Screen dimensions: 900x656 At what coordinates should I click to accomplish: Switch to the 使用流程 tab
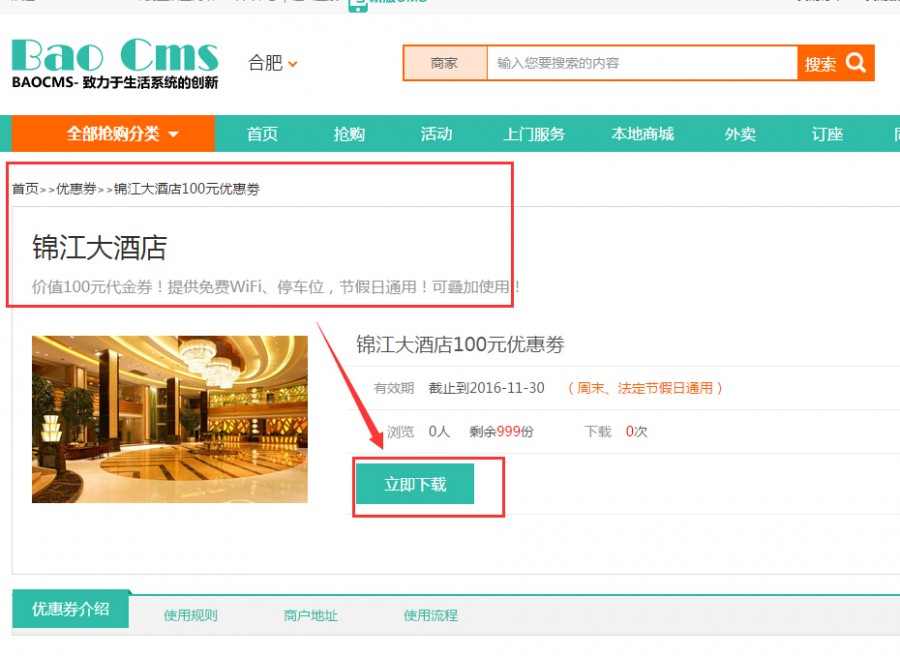pos(430,616)
